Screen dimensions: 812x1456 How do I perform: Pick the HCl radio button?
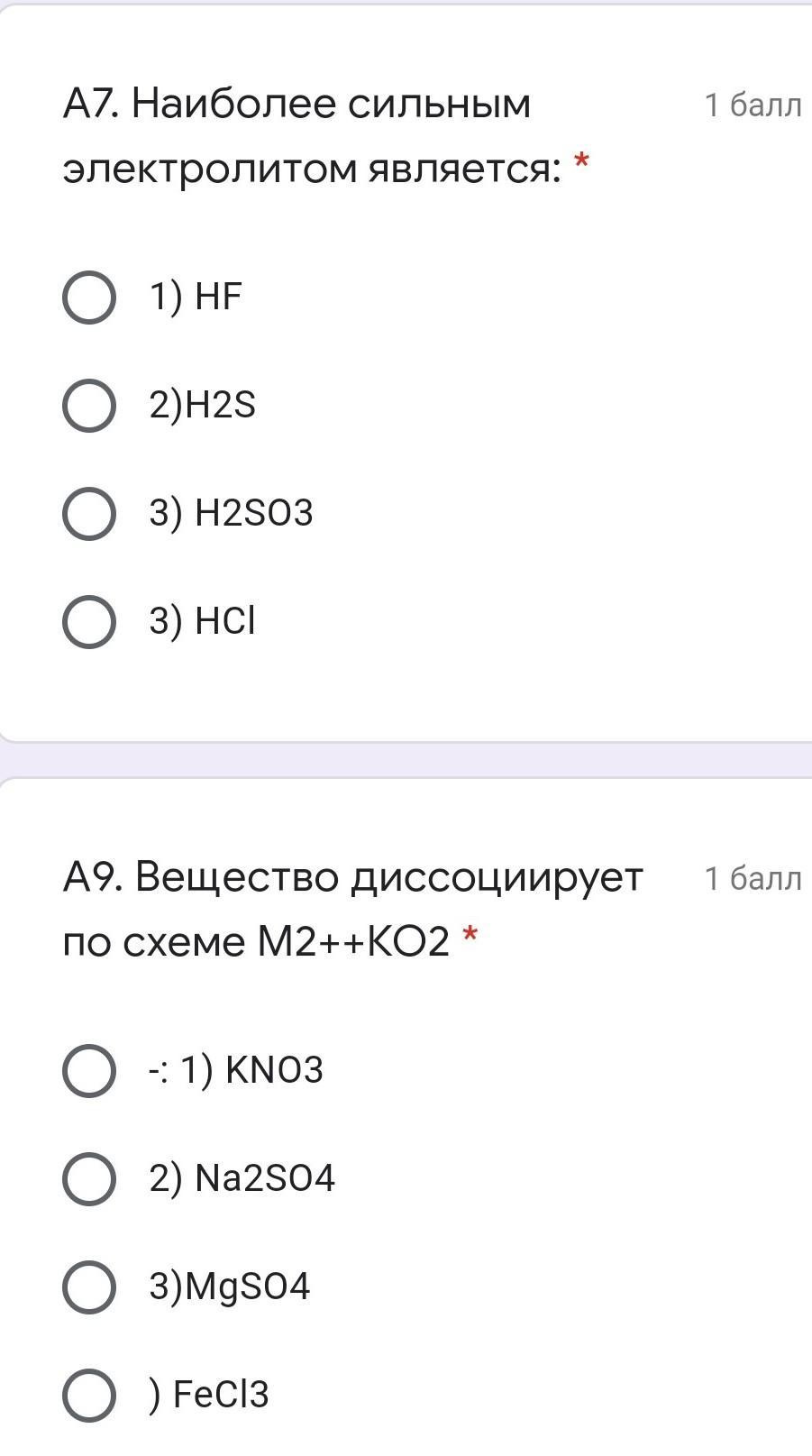click(89, 621)
